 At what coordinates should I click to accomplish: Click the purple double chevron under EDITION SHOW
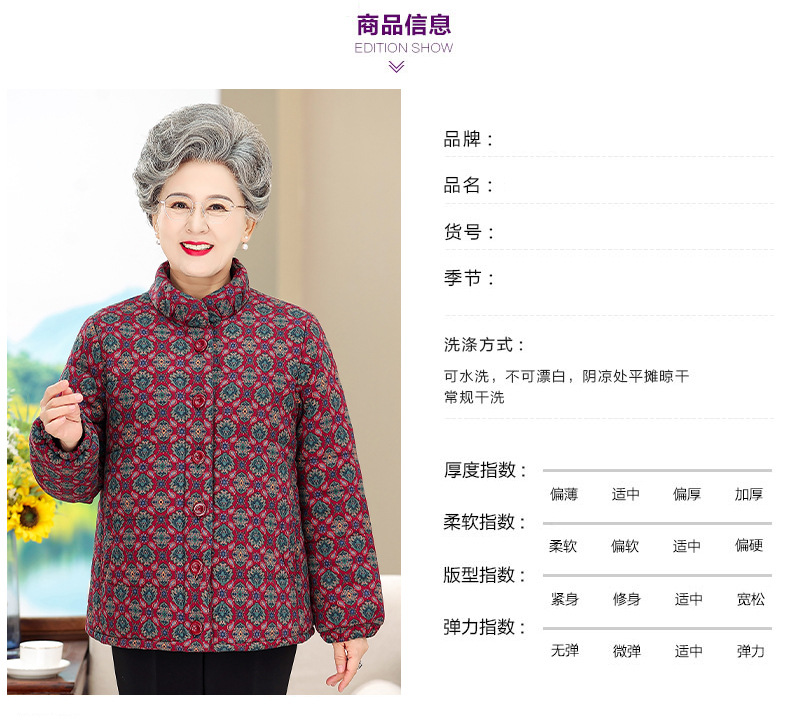397,67
